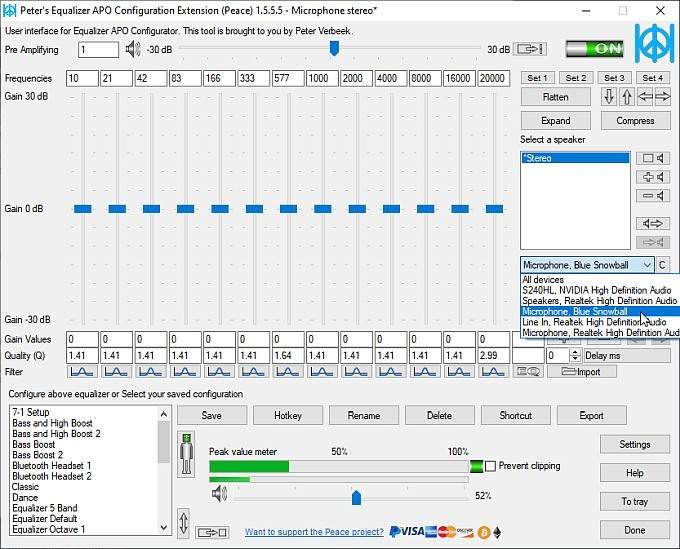Collapse the Microphone, Blue Snowball device dropdown
Viewport: 680px width, 549px height.
click(647, 265)
